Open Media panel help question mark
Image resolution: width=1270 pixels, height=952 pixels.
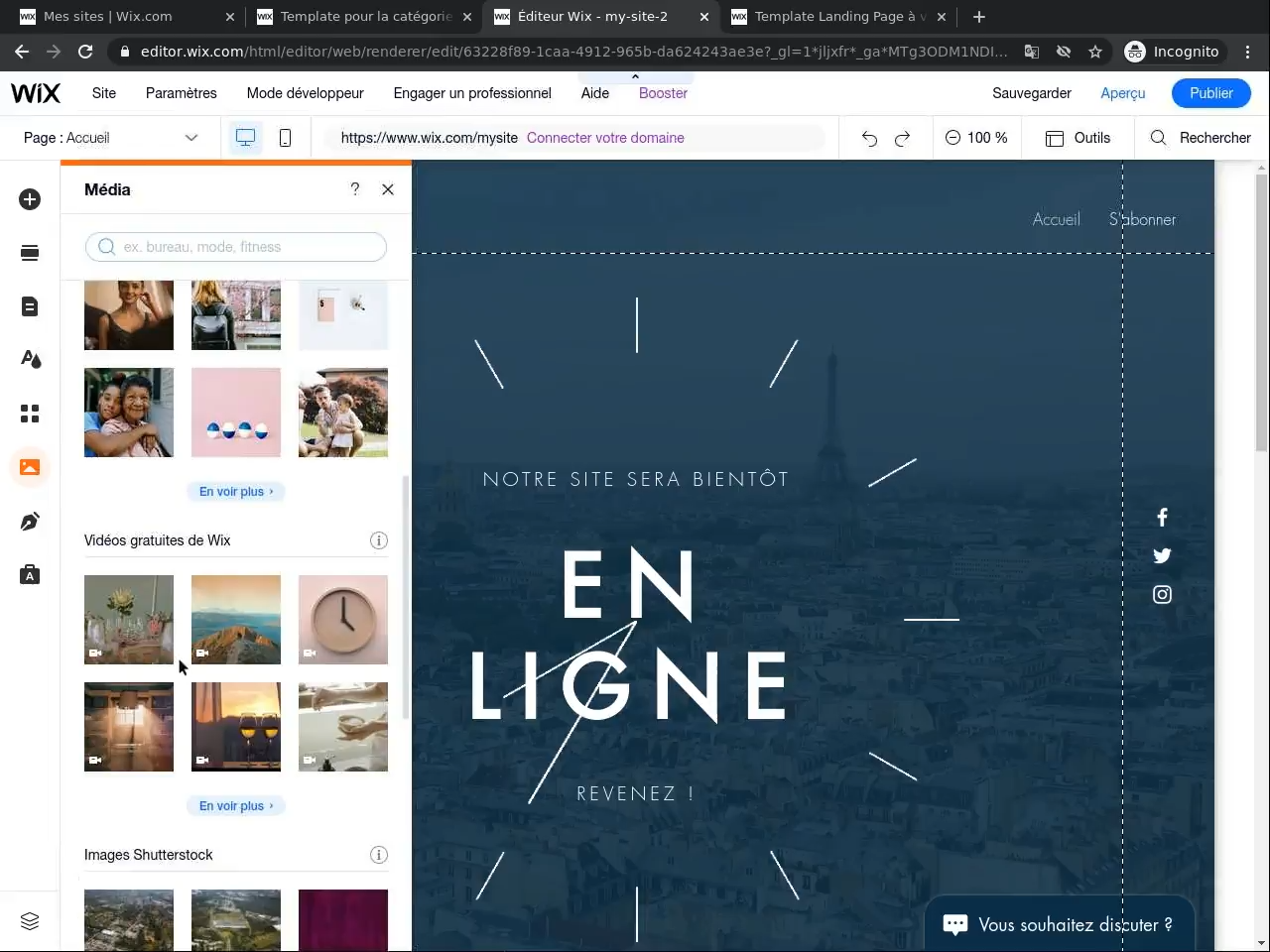(355, 189)
